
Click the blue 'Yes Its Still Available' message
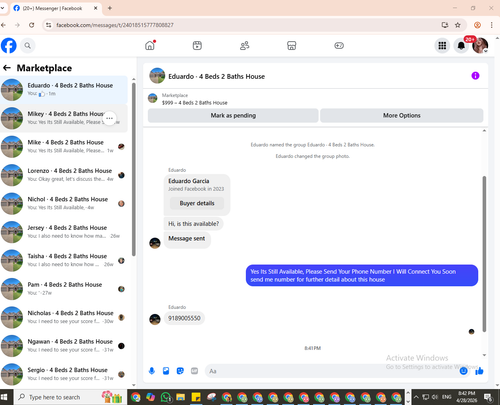(x=362, y=275)
